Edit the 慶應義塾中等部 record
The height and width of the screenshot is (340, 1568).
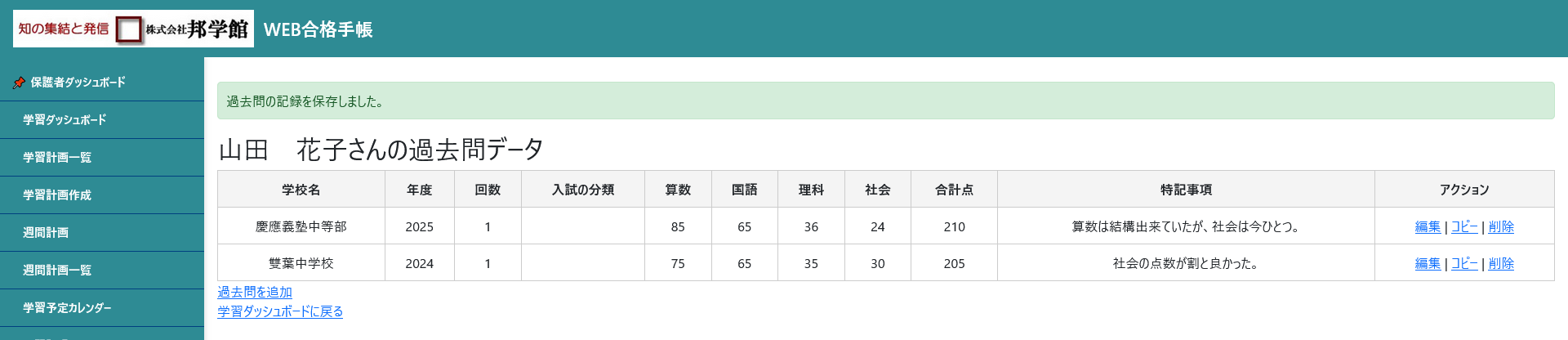tap(1428, 226)
